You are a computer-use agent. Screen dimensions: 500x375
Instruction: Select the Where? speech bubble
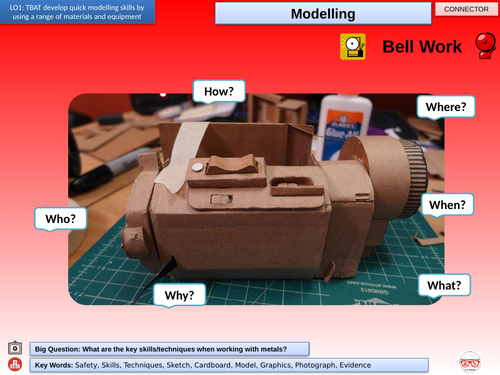pyautogui.click(x=446, y=107)
